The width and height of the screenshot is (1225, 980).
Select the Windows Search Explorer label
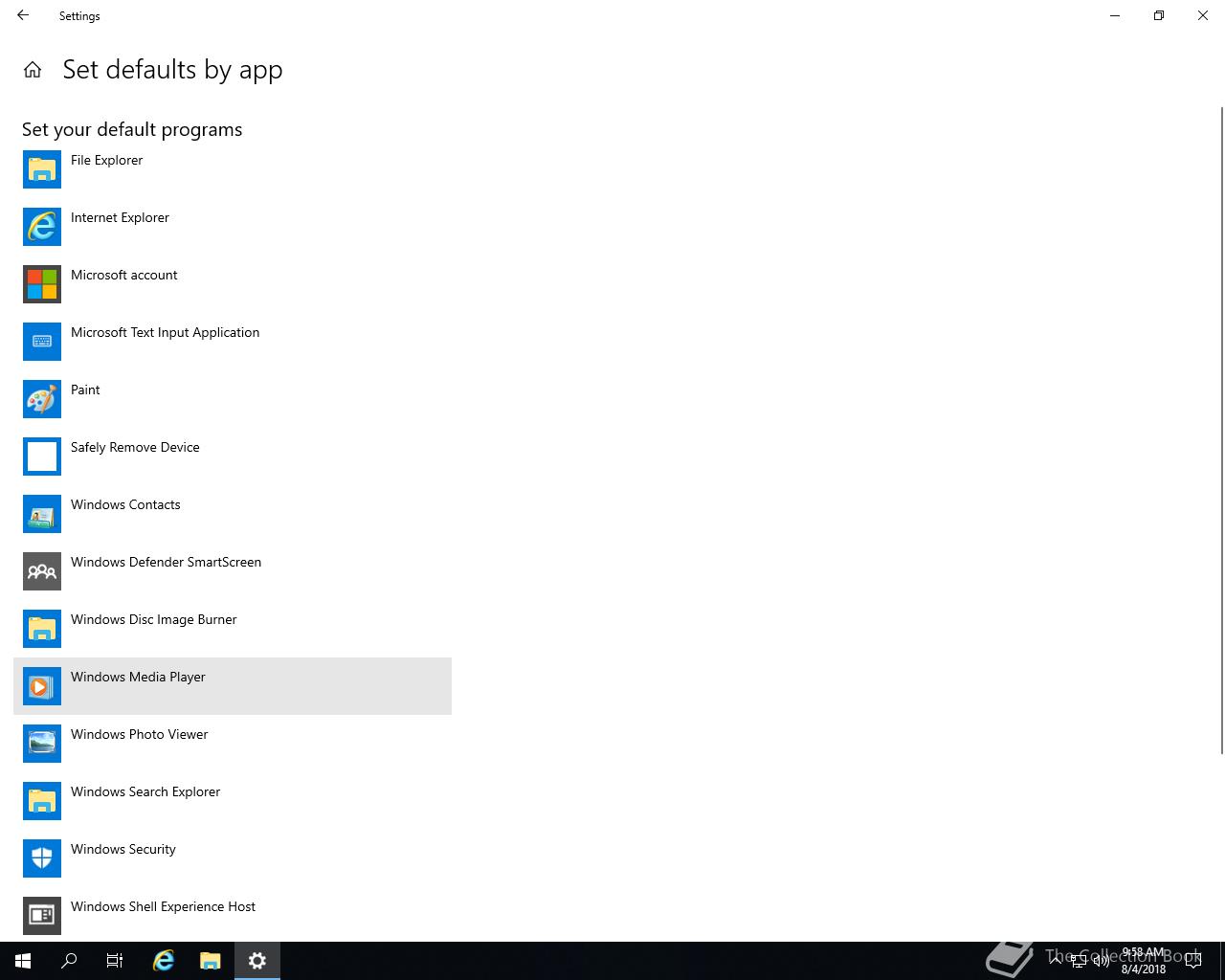pyautogui.click(x=145, y=791)
